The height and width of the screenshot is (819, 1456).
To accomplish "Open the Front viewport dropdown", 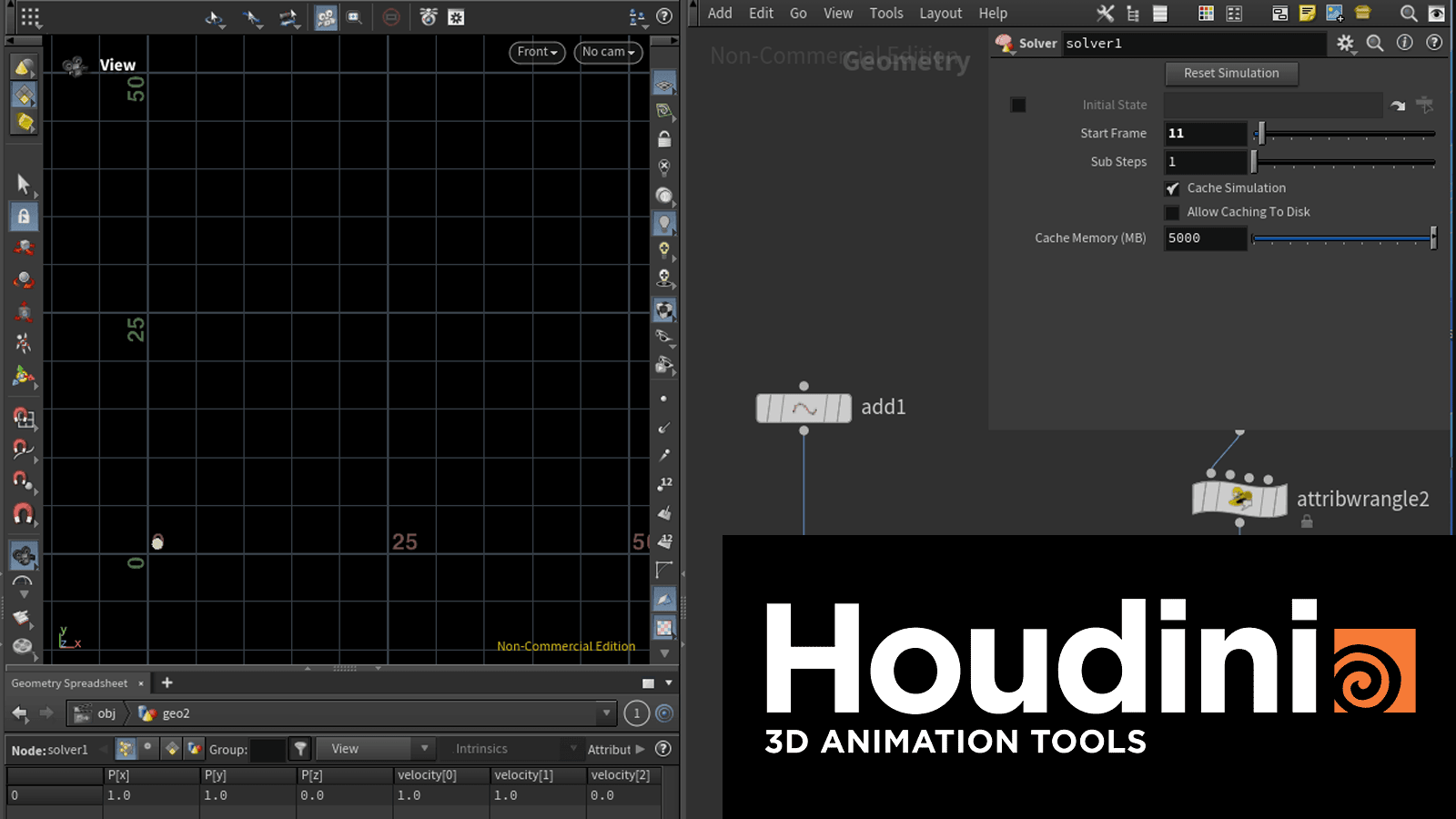I will click(x=537, y=53).
